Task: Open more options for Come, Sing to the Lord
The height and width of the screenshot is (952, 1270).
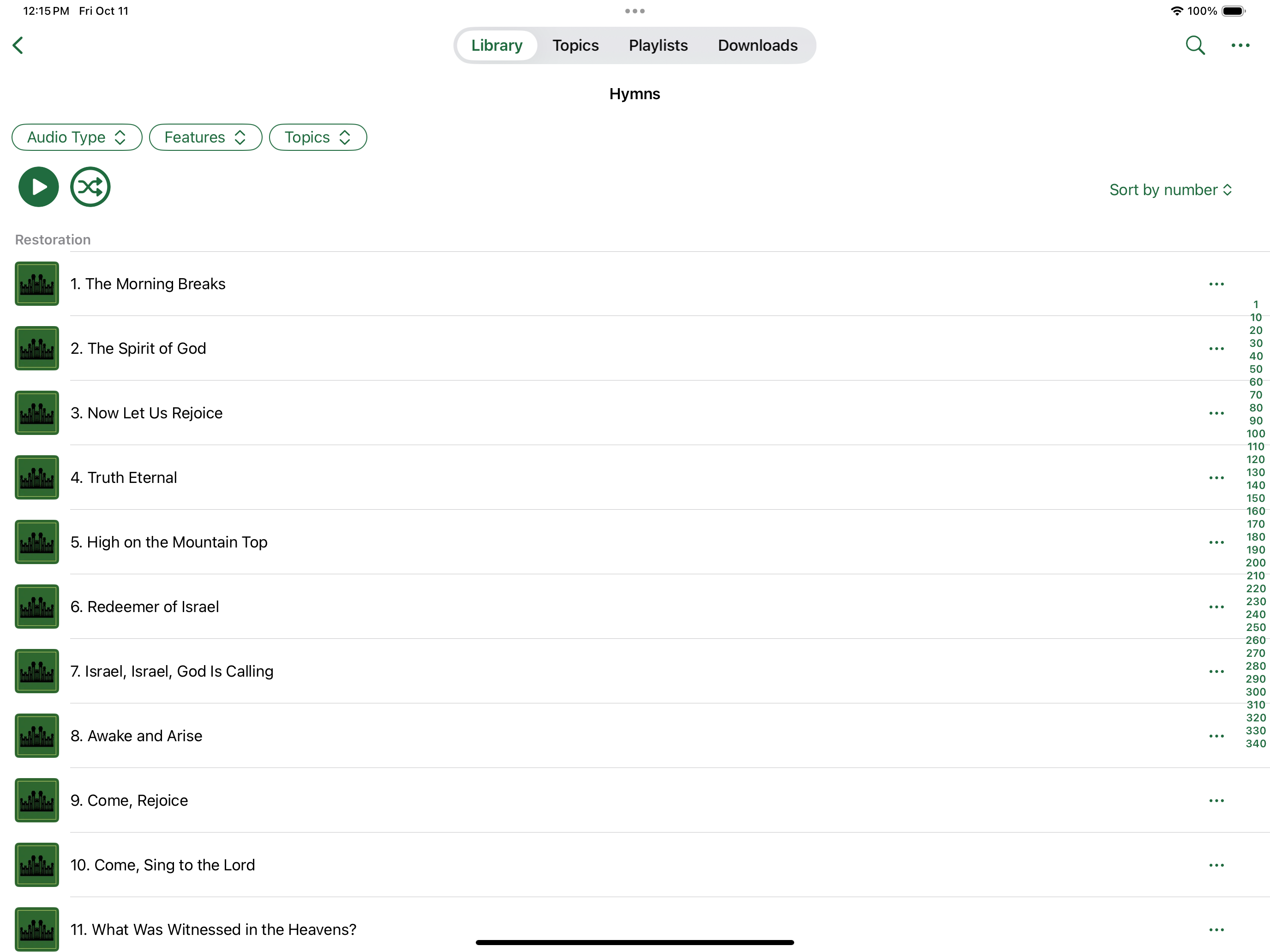Action: tap(1216, 865)
